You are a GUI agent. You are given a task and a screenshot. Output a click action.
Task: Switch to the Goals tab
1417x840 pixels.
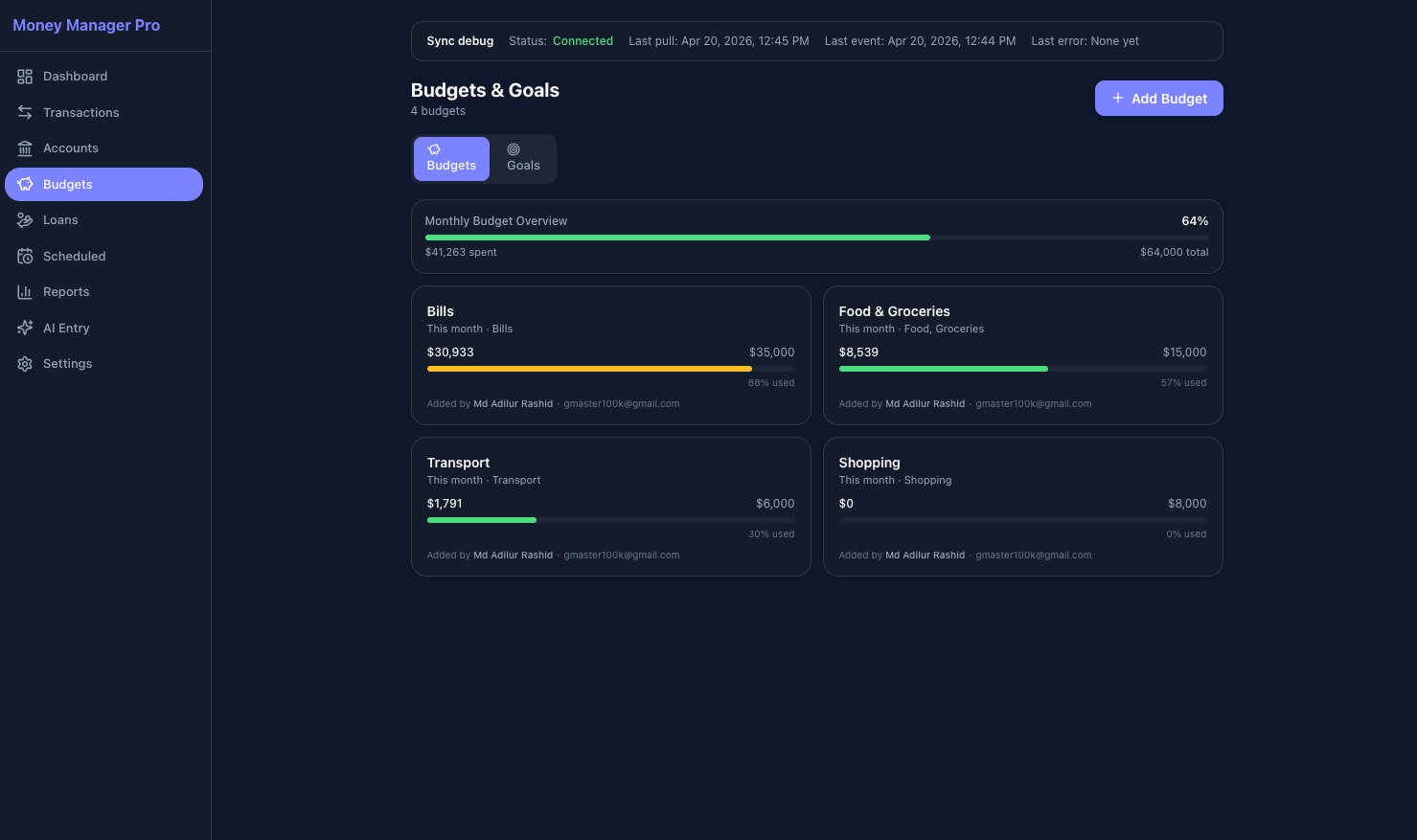[523, 158]
